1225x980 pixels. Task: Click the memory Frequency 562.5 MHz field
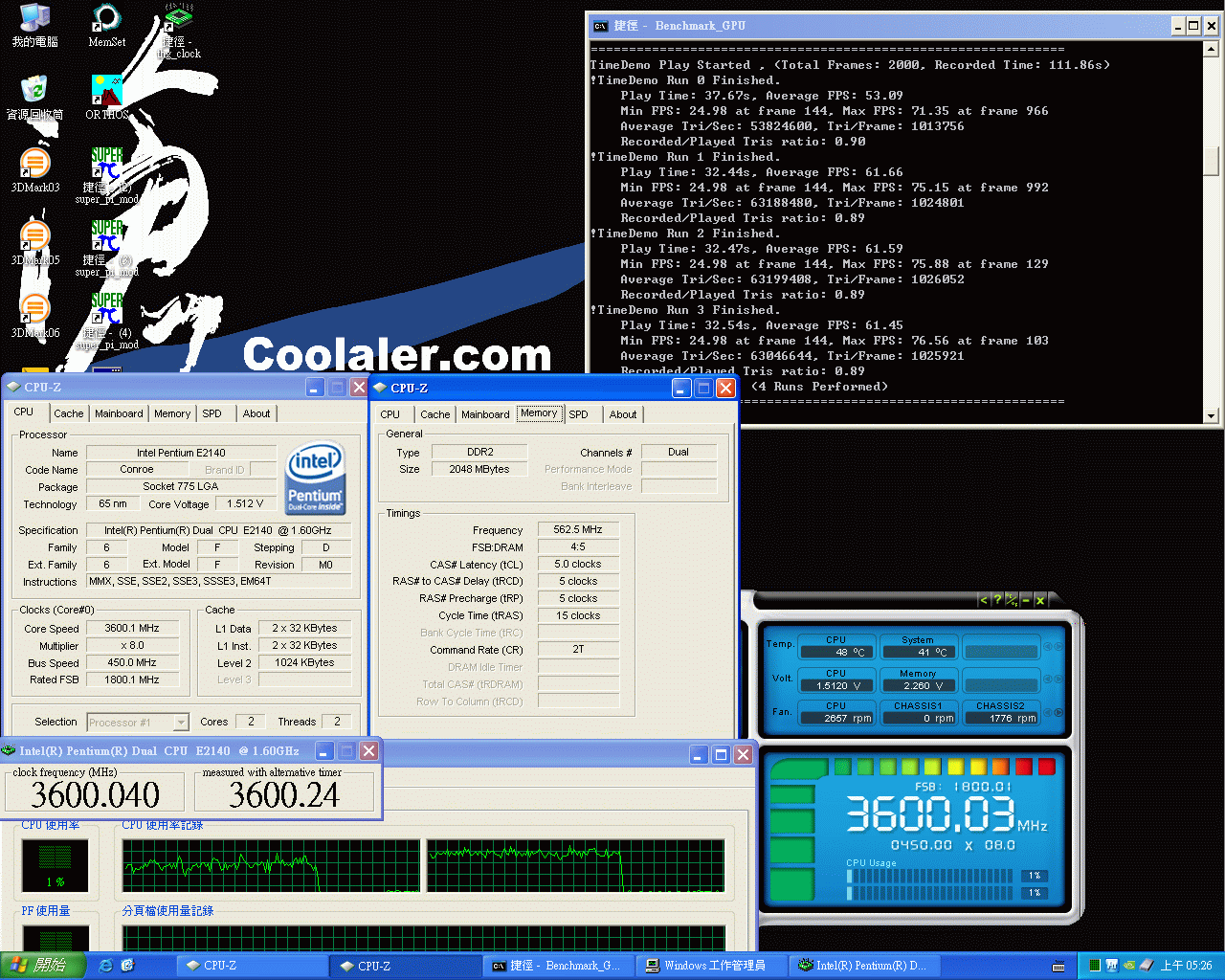point(578,529)
